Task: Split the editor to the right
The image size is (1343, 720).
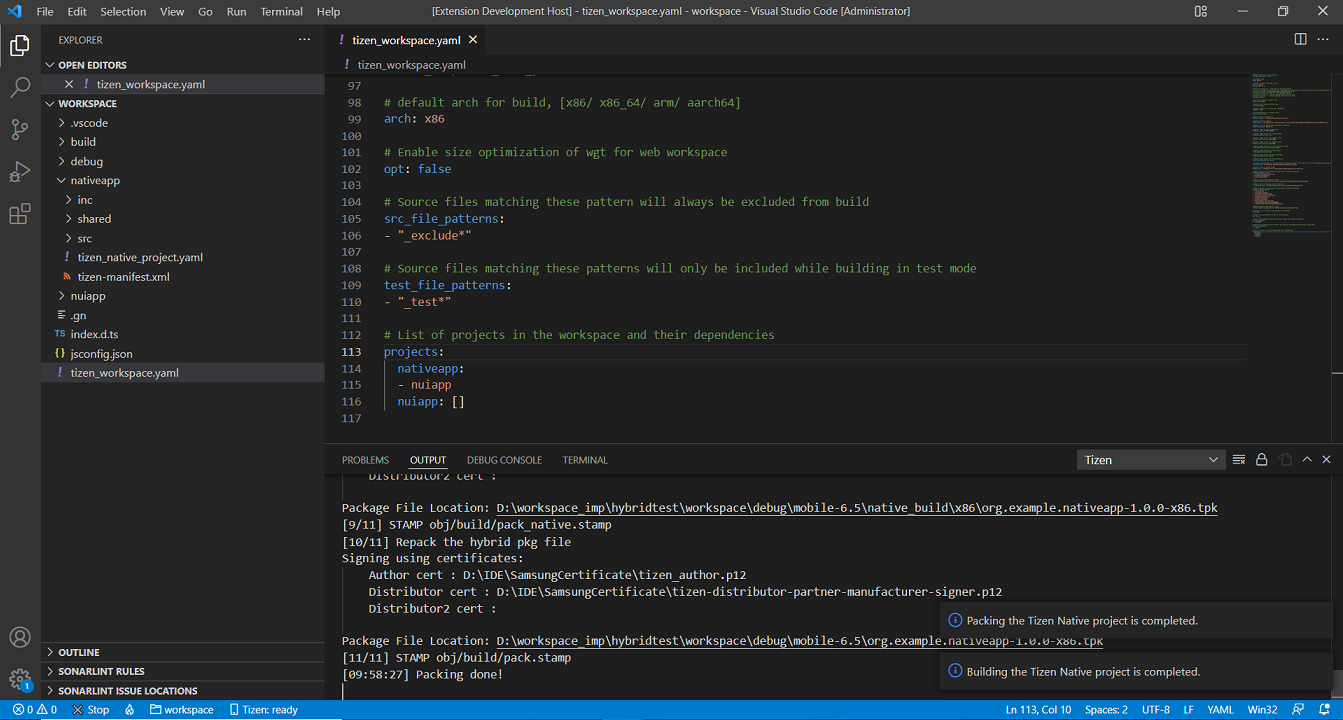Action: coord(1300,39)
